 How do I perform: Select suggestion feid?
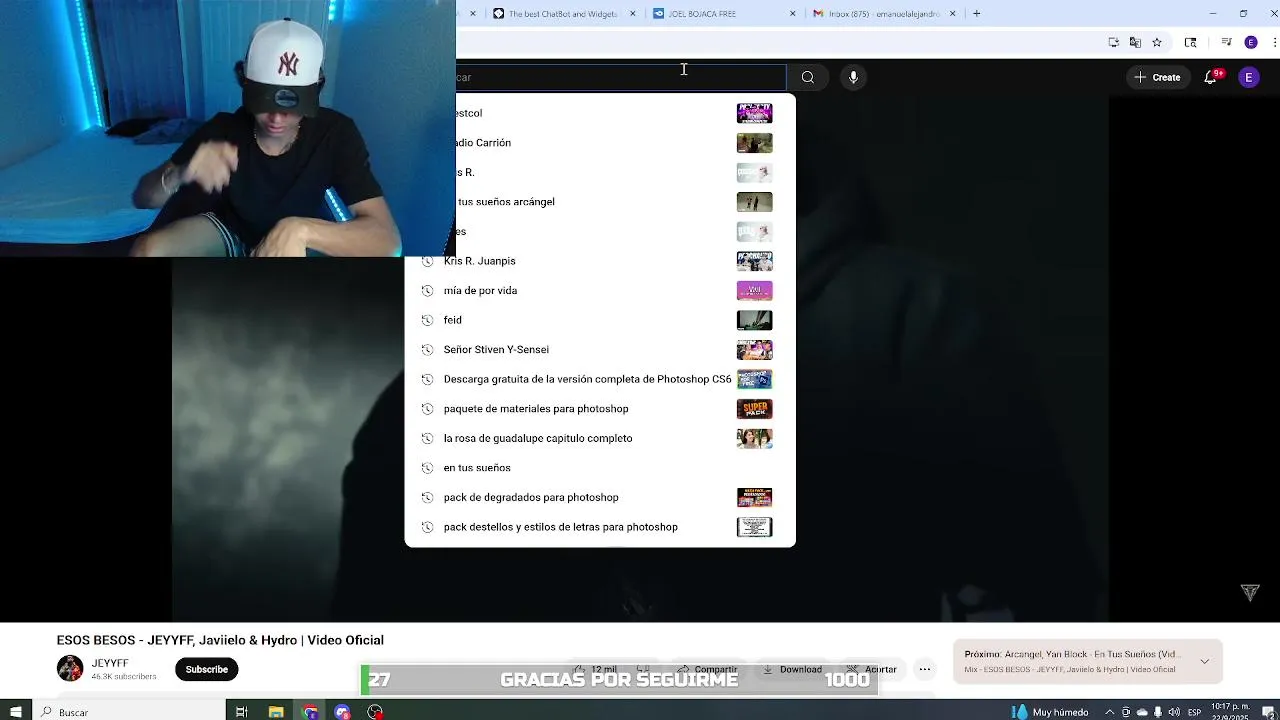coord(600,320)
